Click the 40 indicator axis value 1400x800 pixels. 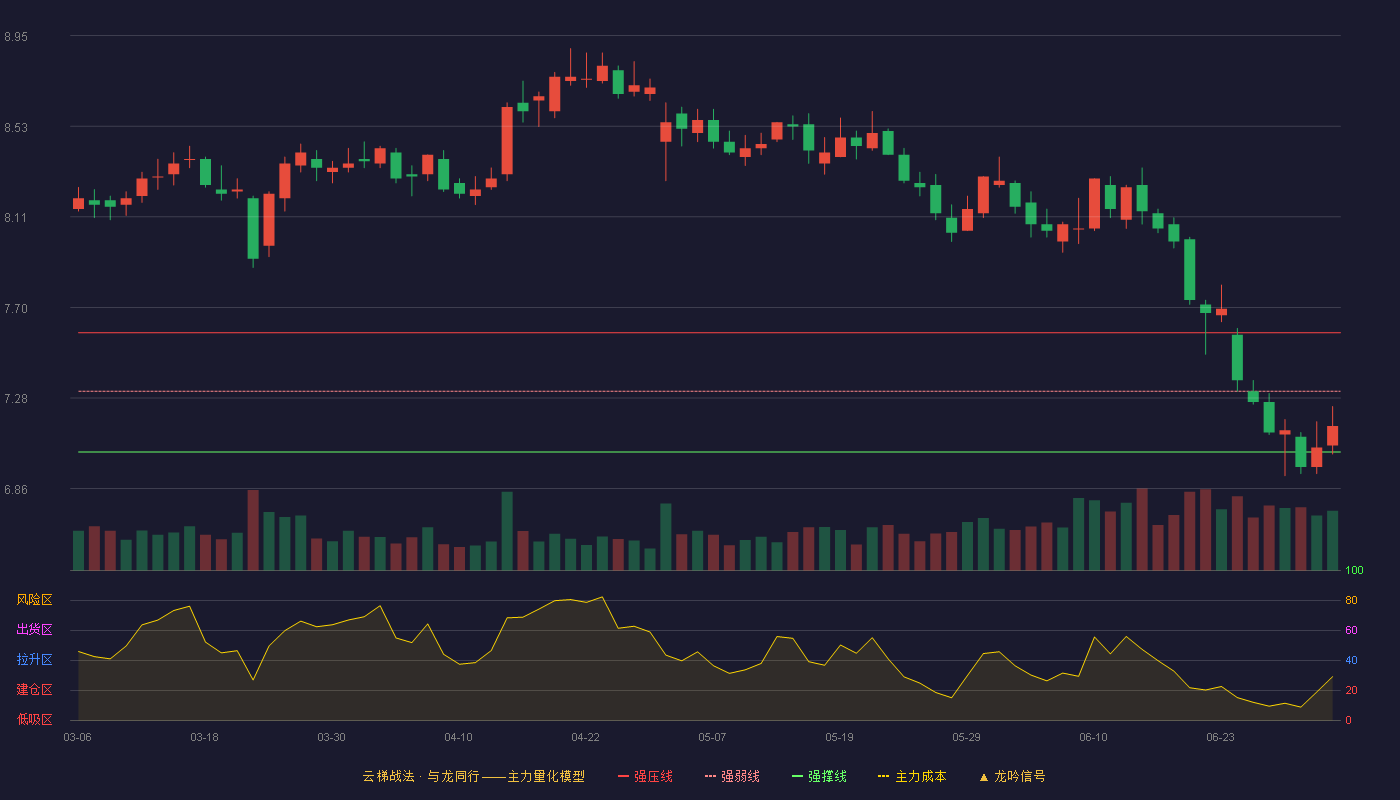(x=1351, y=660)
